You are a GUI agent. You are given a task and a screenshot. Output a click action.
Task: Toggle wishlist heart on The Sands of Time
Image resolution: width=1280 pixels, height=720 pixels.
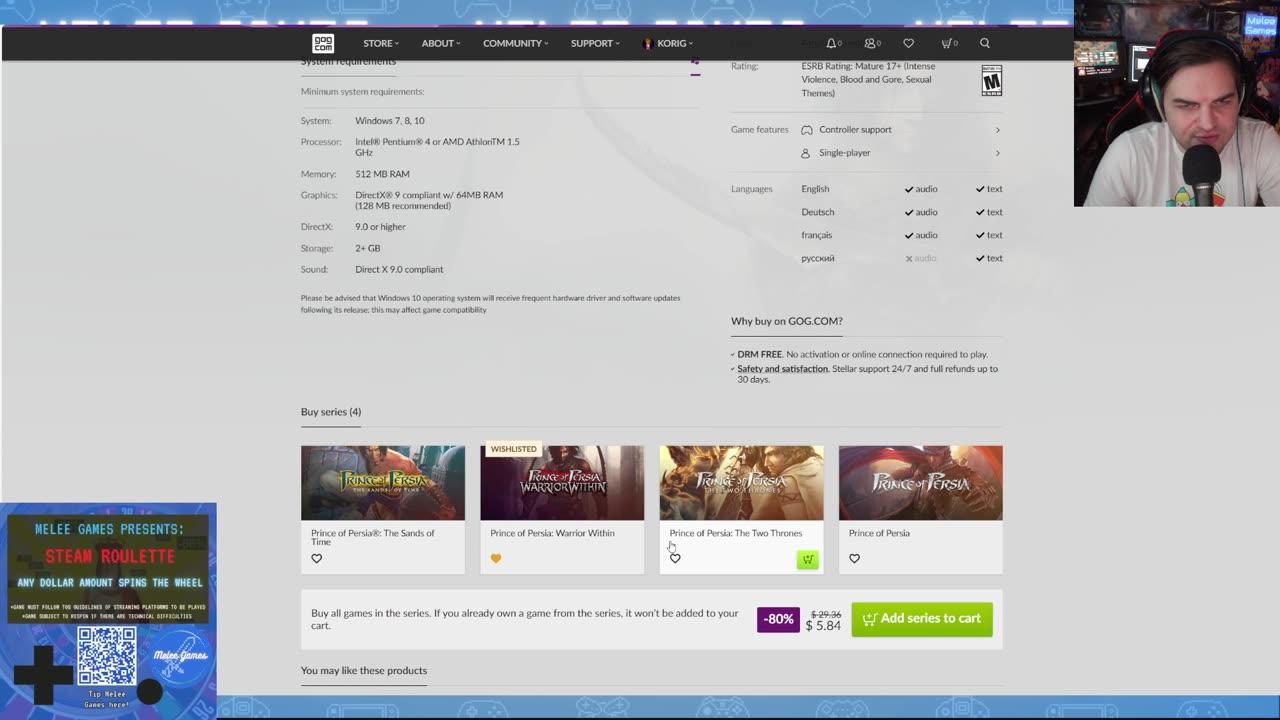coord(317,559)
